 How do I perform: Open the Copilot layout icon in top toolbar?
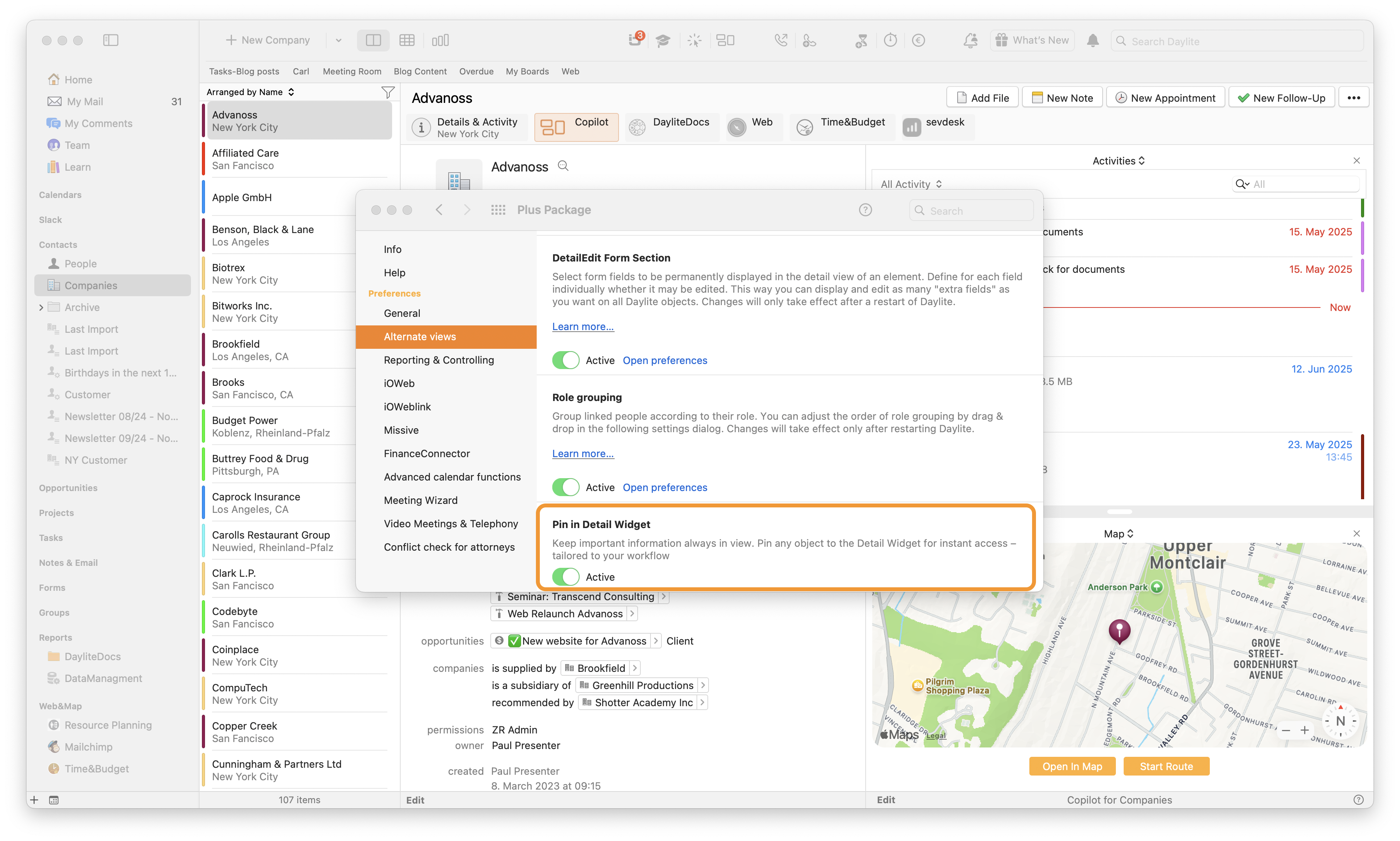(725, 40)
